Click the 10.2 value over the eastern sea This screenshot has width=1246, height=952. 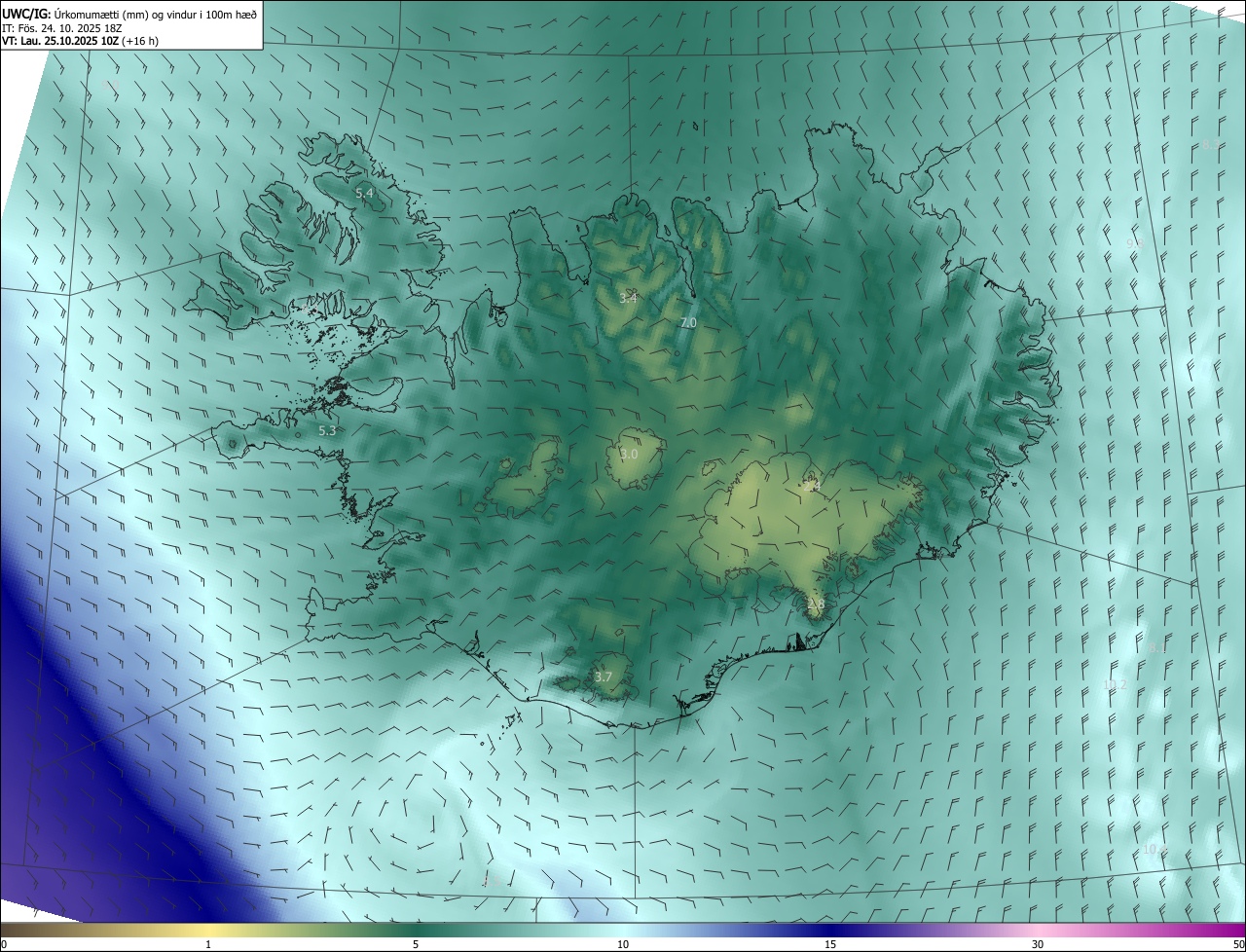click(1115, 685)
